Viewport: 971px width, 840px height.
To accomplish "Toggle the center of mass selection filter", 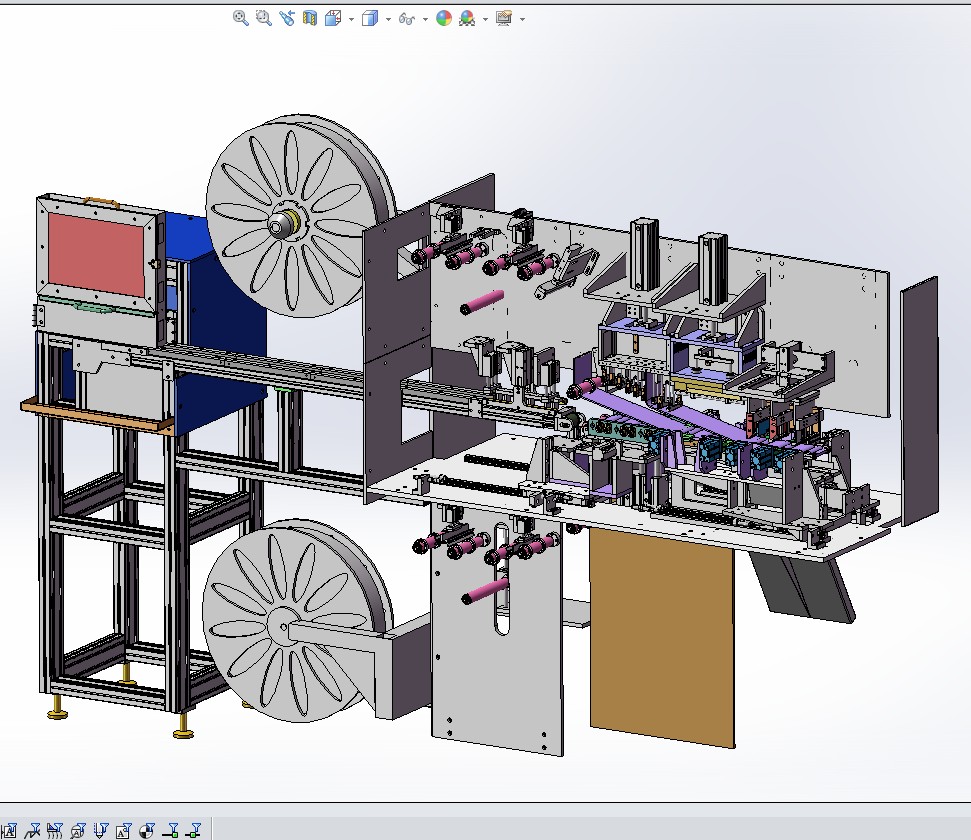I will coord(146,830).
